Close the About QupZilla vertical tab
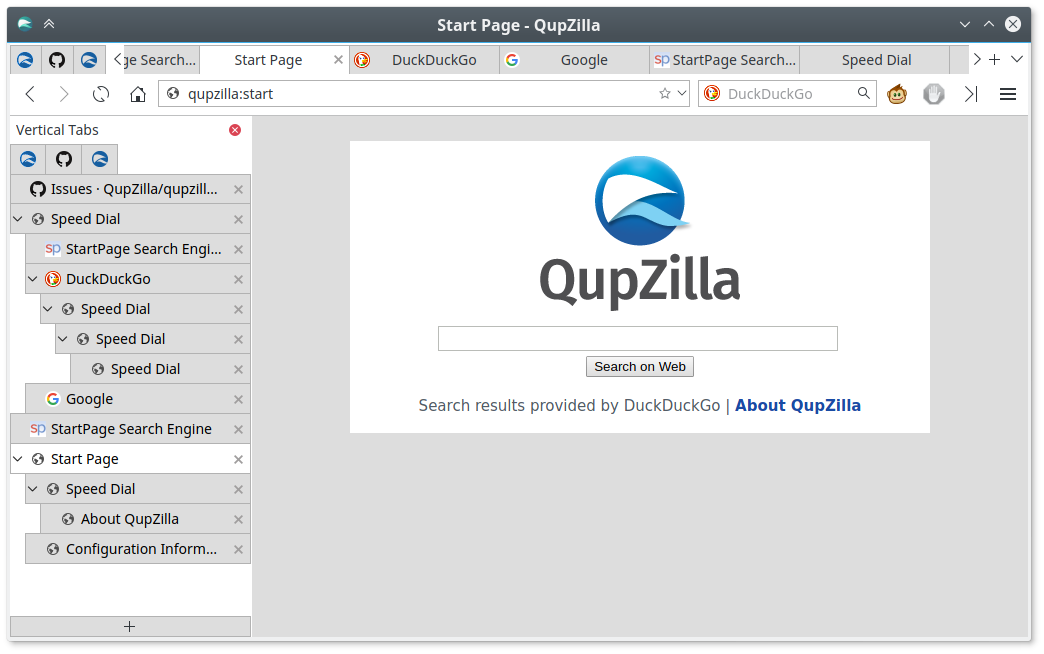Viewport: 1044px width, 654px height. point(238,519)
